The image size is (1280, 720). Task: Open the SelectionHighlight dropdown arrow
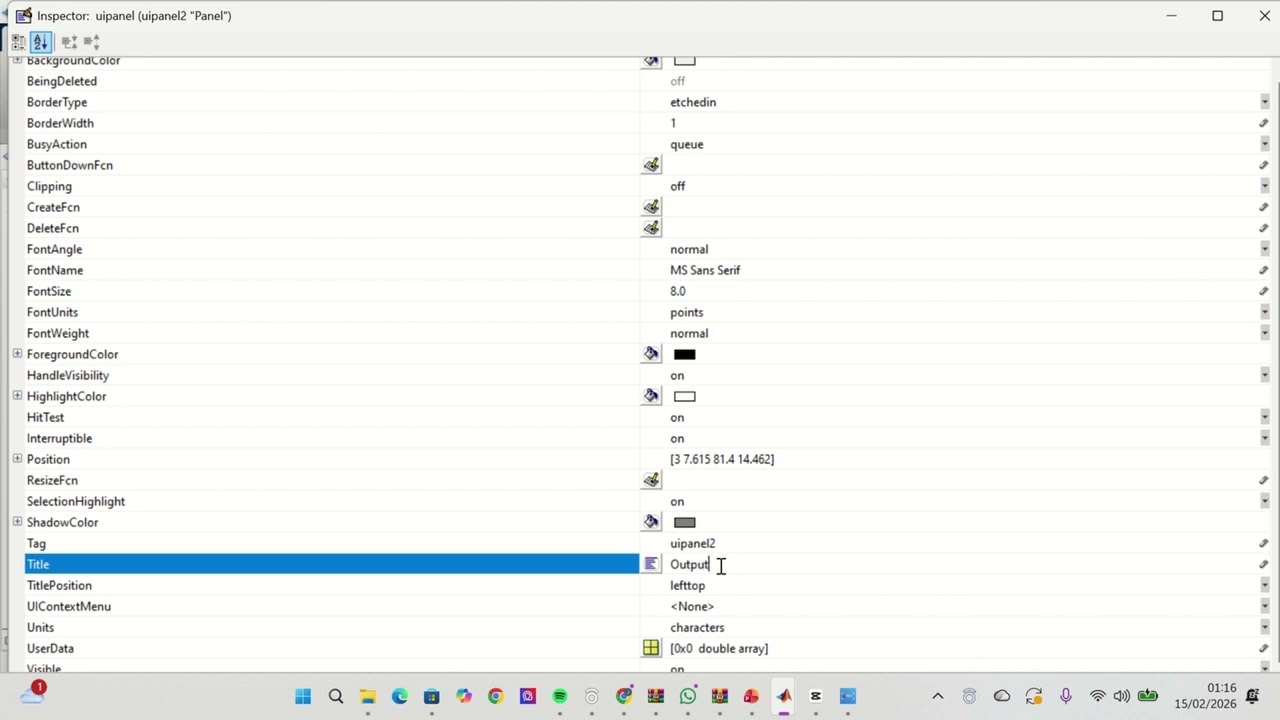click(1265, 501)
